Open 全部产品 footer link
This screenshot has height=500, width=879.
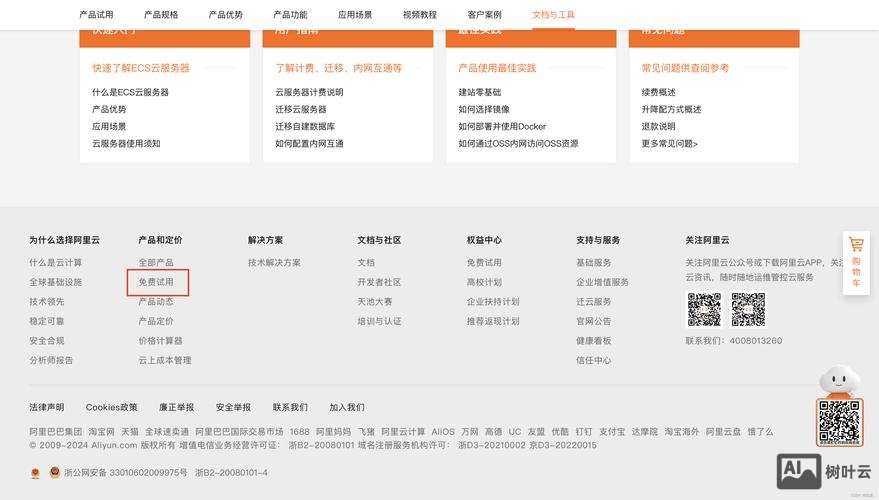coord(156,262)
